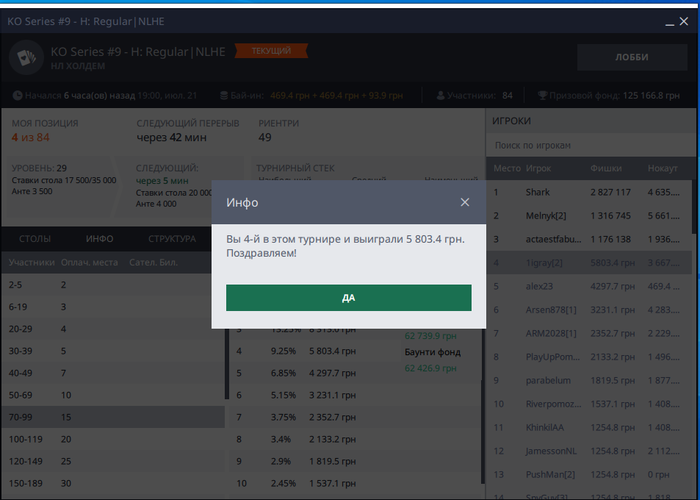Viewport: 700px width, 500px height.
Task: Click the 20-29 participants row
Action: click(113, 329)
